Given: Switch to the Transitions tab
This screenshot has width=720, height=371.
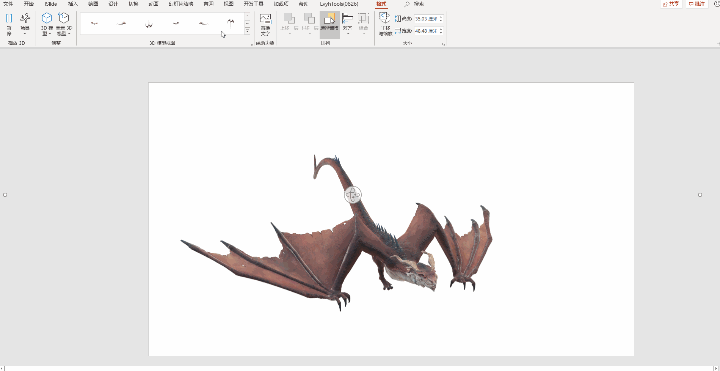Looking at the screenshot, I should [133, 4].
